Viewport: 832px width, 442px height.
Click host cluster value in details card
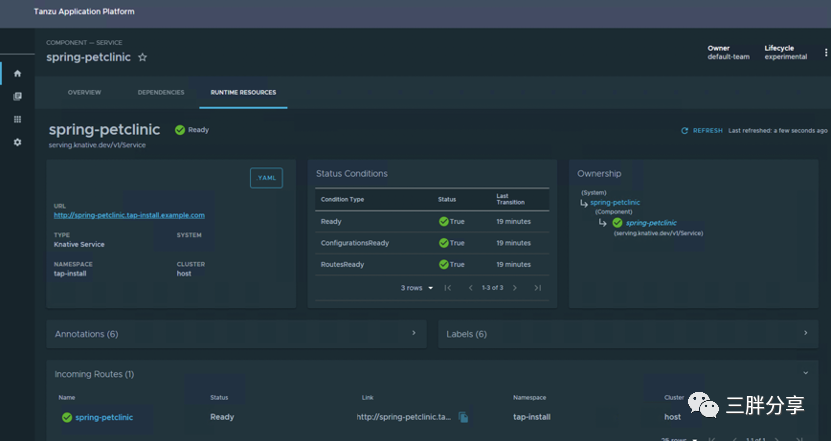(x=184, y=274)
